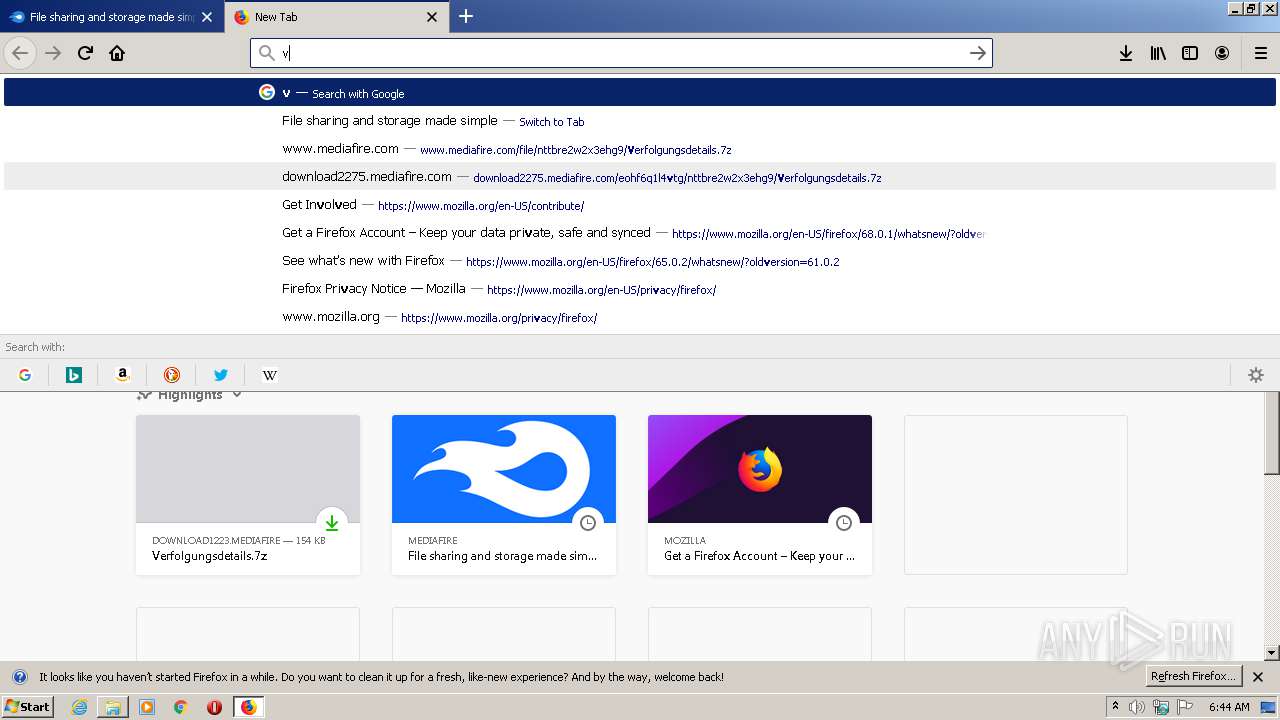The height and width of the screenshot is (720, 1280).
Task: Open the Firefox home page icon
Action: tap(117, 53)
